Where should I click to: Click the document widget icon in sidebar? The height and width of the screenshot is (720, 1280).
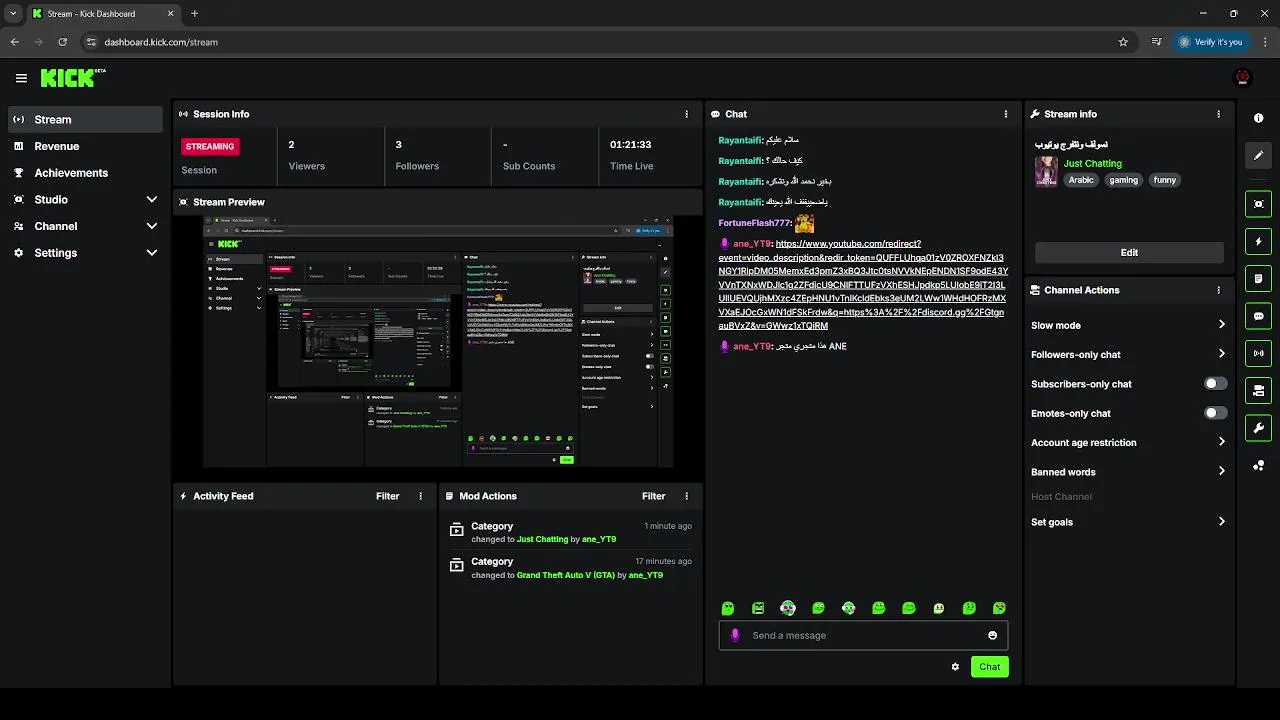point(1258,278)
